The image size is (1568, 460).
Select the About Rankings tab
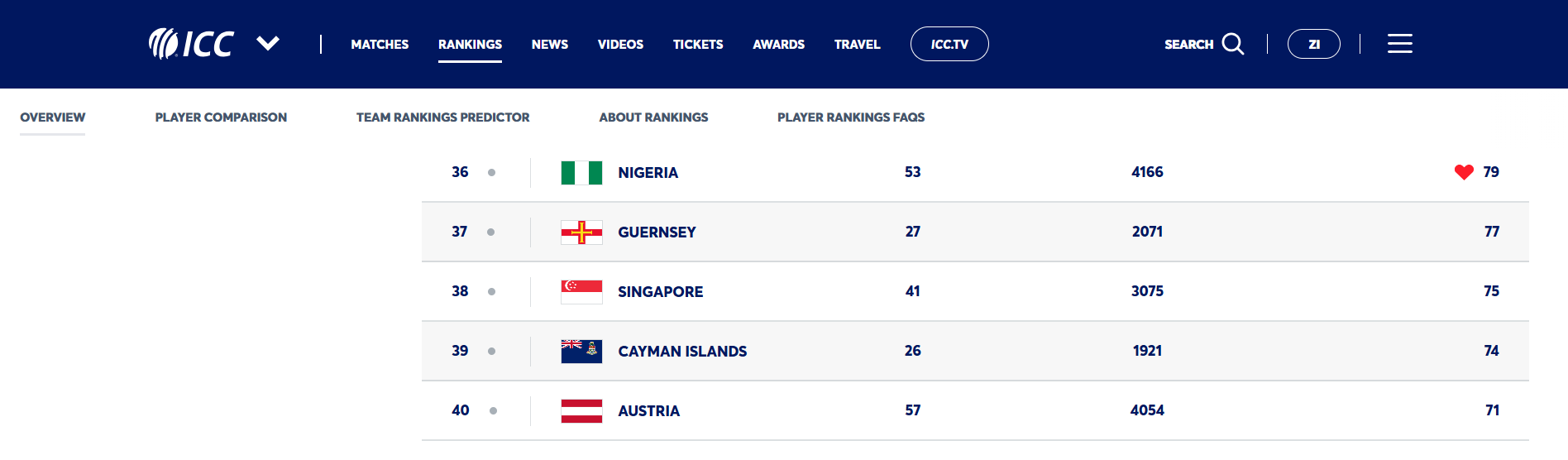653,117
